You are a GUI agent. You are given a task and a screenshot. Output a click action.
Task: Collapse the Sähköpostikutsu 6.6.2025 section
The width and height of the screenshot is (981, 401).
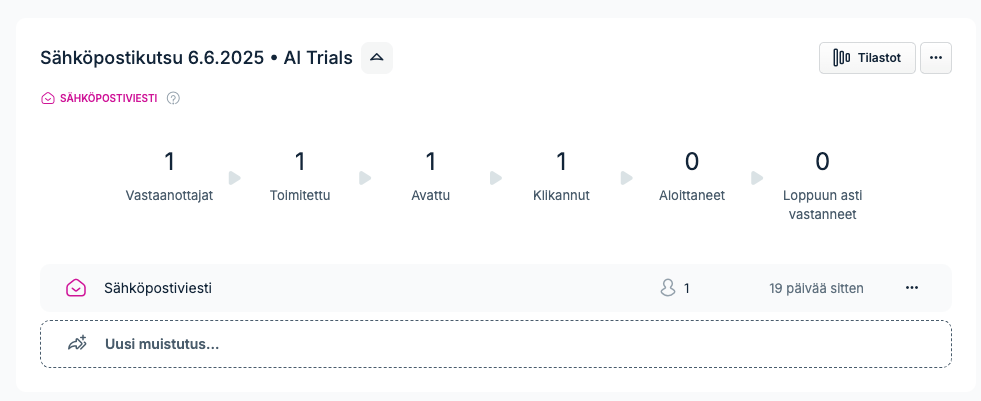coord(377,58)
